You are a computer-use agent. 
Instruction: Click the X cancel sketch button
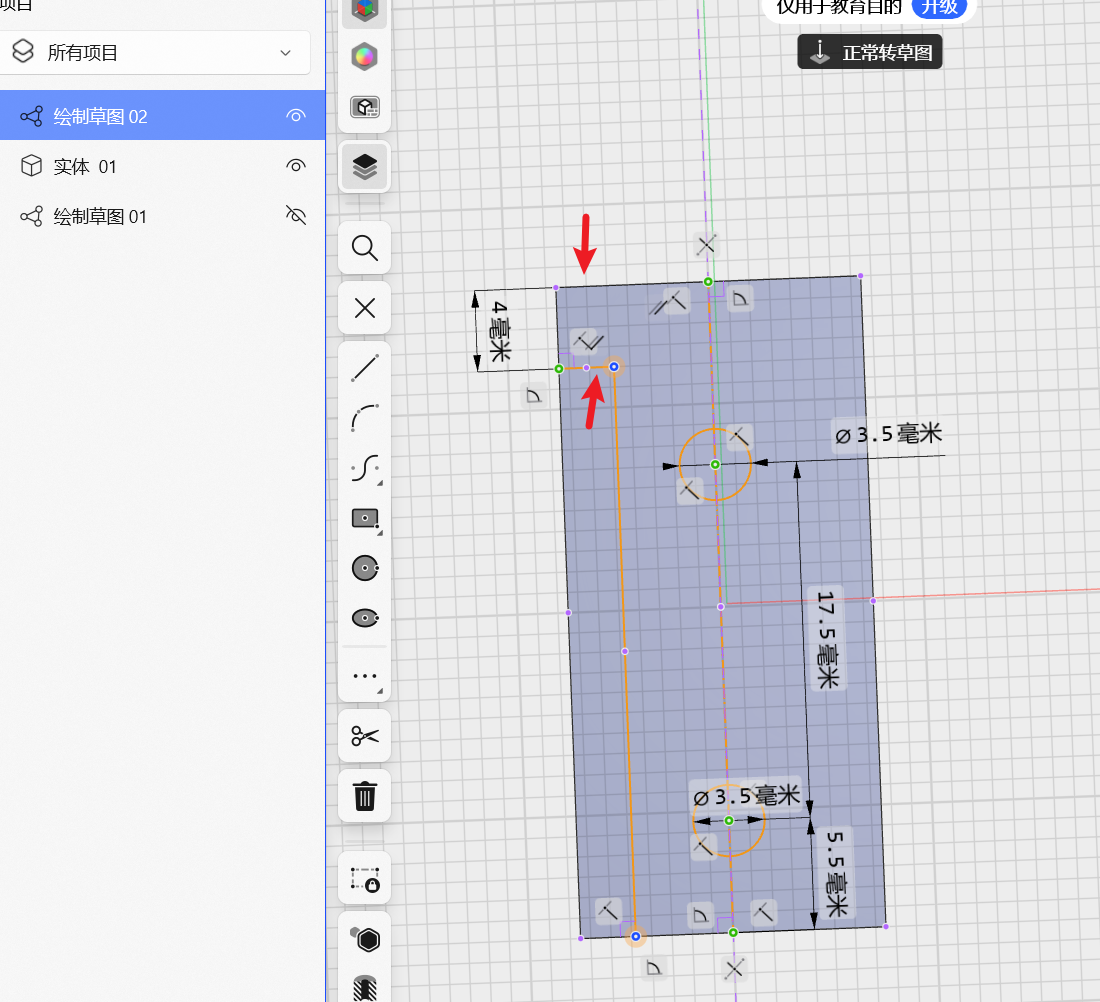tap(365, 308)
